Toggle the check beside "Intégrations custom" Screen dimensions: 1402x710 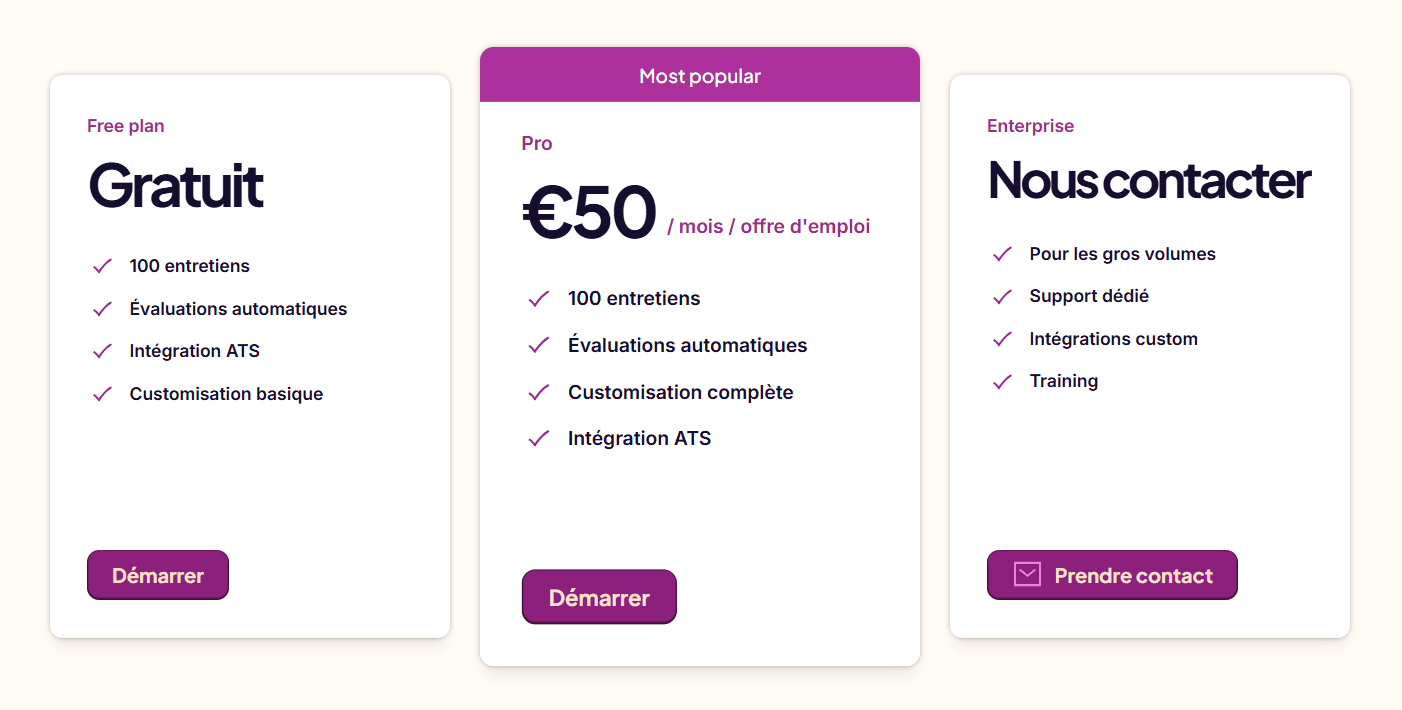(x=1002, y=338)
